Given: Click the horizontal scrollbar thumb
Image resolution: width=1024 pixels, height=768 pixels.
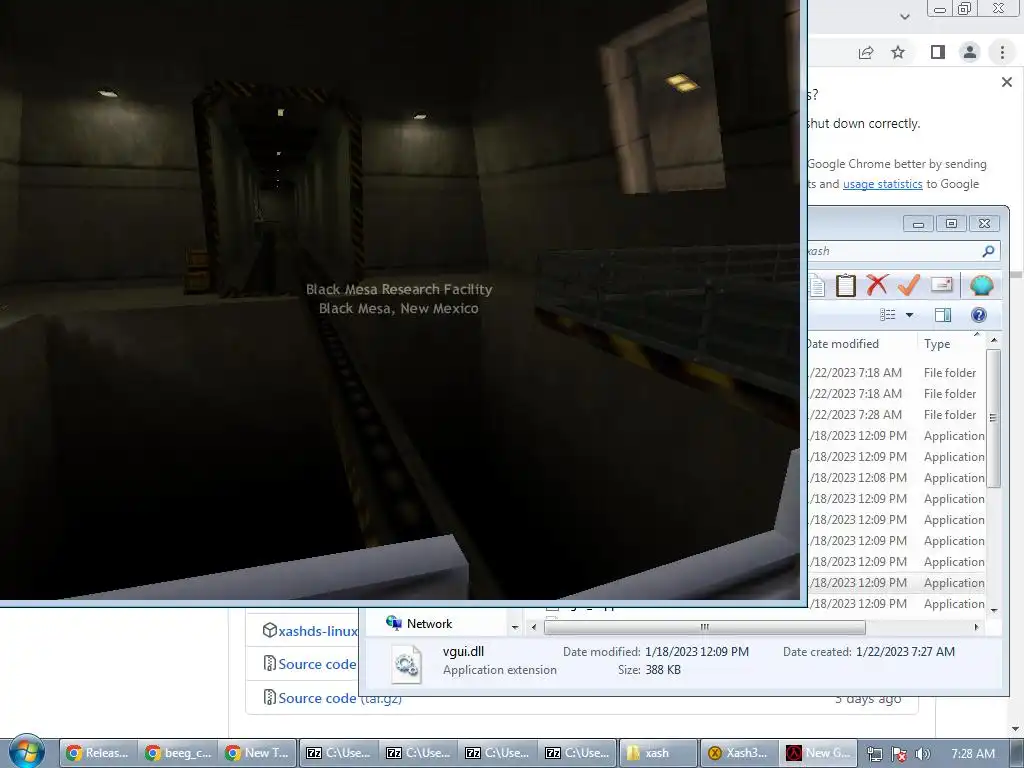Looking at the screenshot, I should pyautogui.click(x=705, y=627).
